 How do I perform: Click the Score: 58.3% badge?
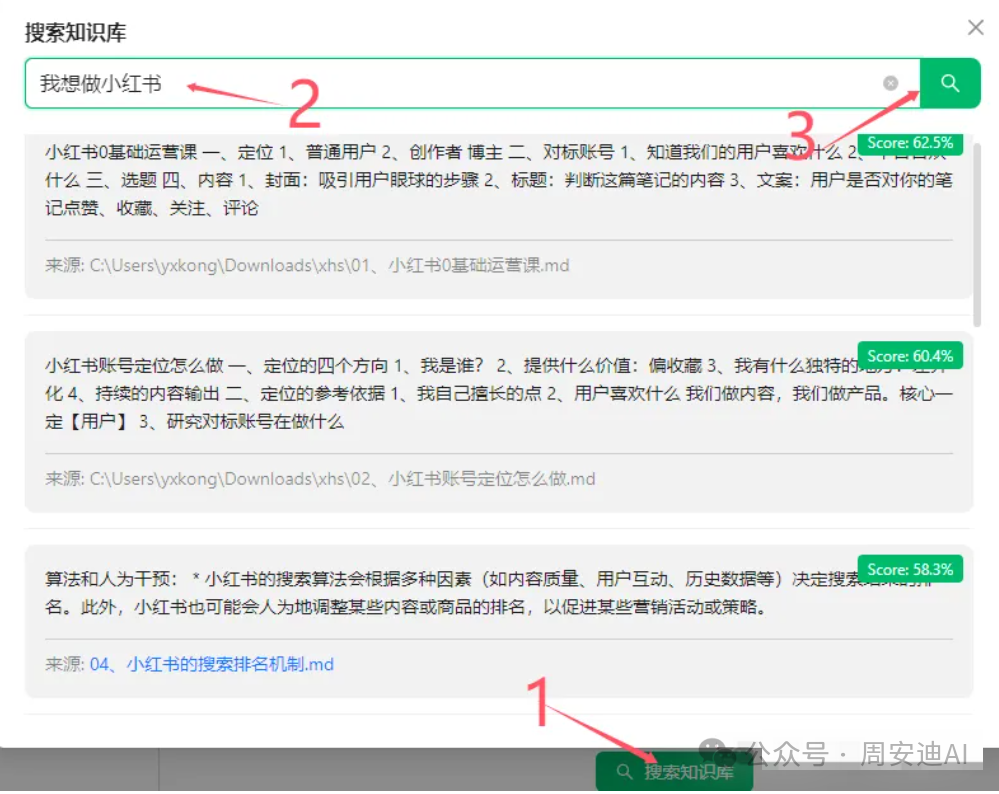pyautogui.click(x=910, y=569)
